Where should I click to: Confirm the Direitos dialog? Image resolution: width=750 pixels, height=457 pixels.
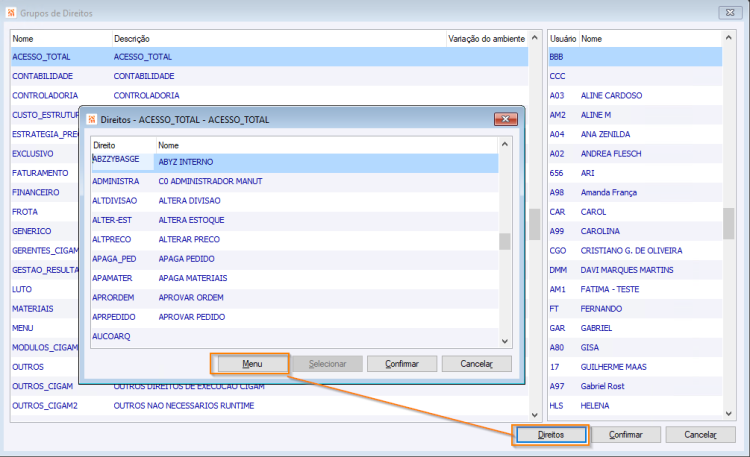coord(402,364)
